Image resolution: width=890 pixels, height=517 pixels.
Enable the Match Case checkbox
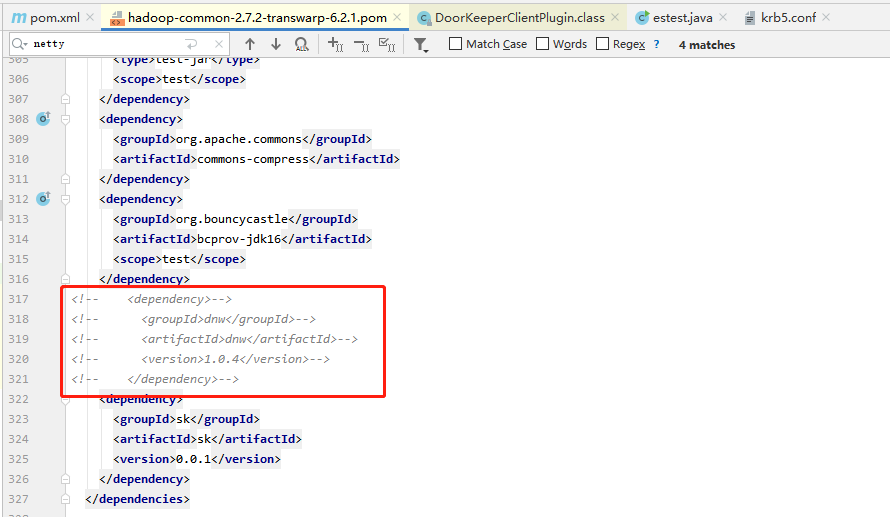tap(456, 44)
